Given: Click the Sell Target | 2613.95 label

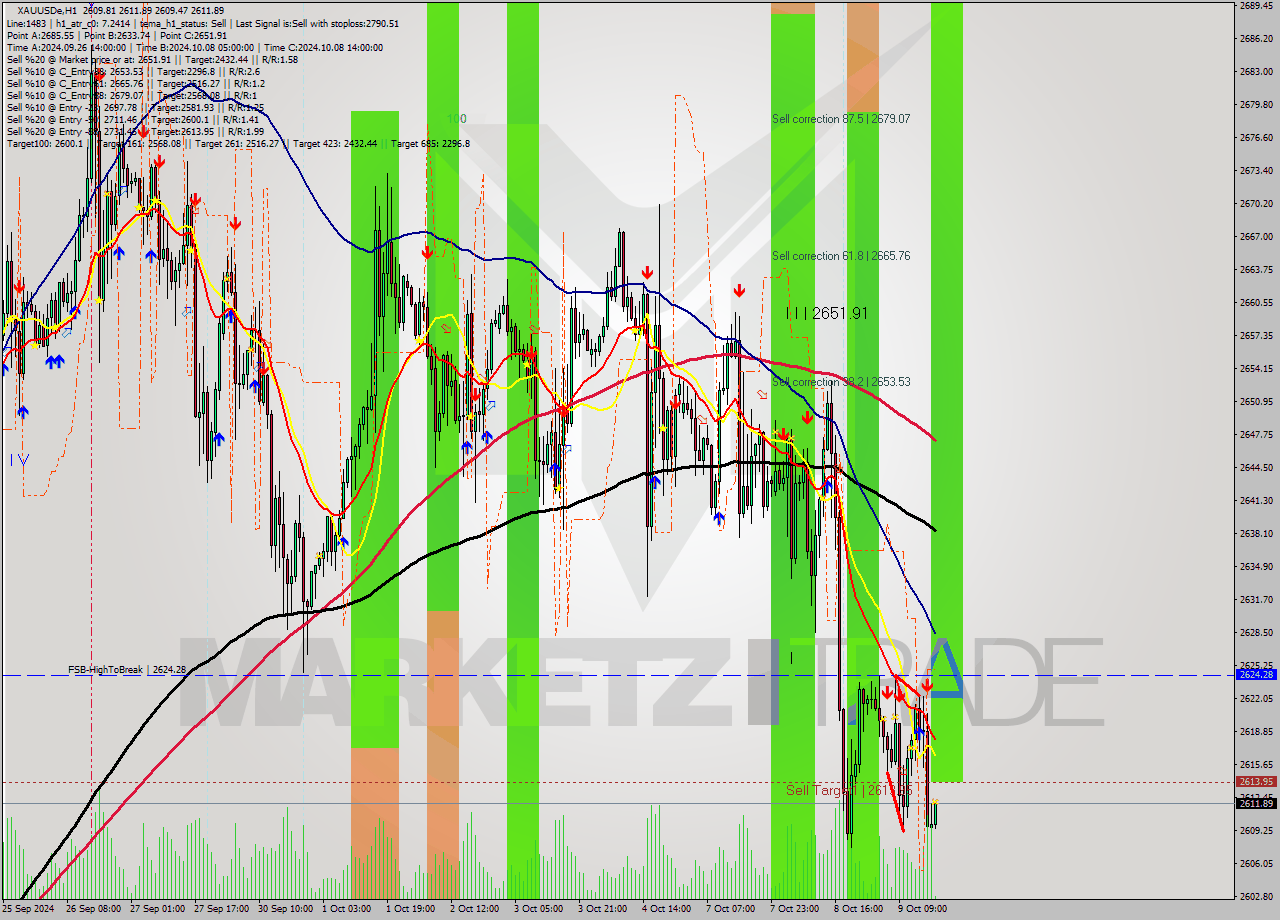Looking at the screenshot, I should (849, 790).
